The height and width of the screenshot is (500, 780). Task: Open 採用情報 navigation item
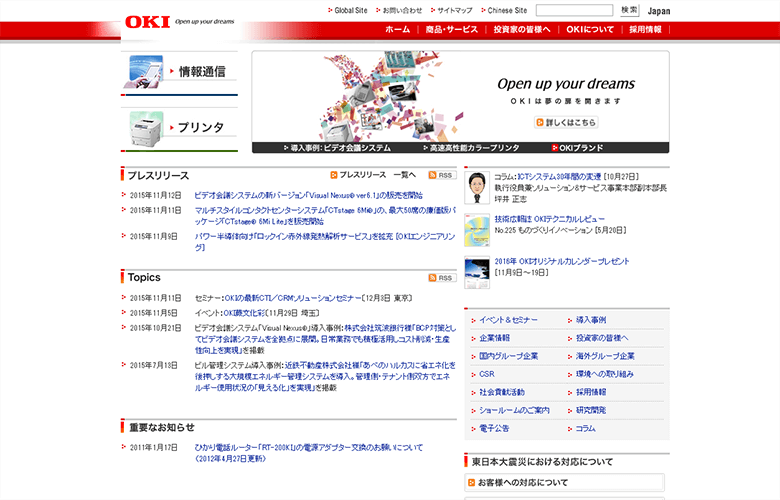[x=645, y=30]
